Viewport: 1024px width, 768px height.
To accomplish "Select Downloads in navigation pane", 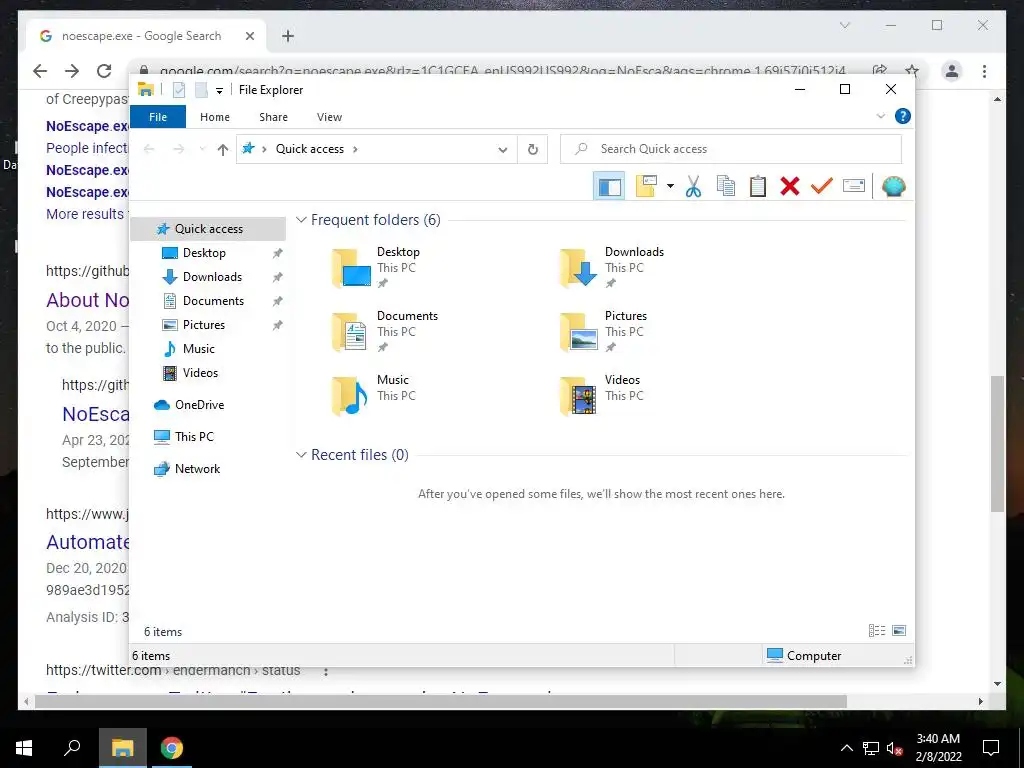I will [x=212, y=277].
